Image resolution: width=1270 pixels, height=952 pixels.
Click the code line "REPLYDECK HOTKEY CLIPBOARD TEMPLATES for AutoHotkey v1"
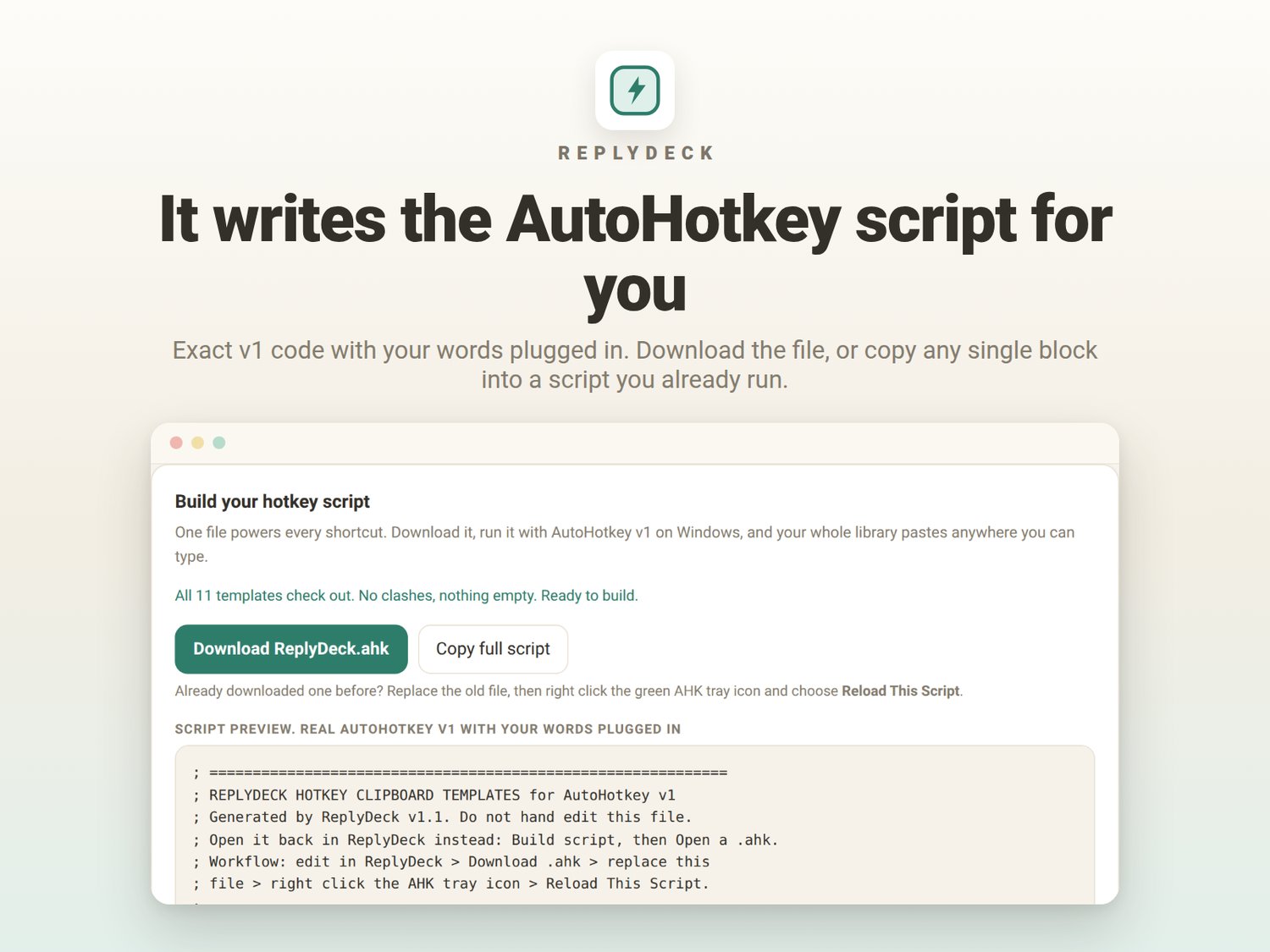434,795
